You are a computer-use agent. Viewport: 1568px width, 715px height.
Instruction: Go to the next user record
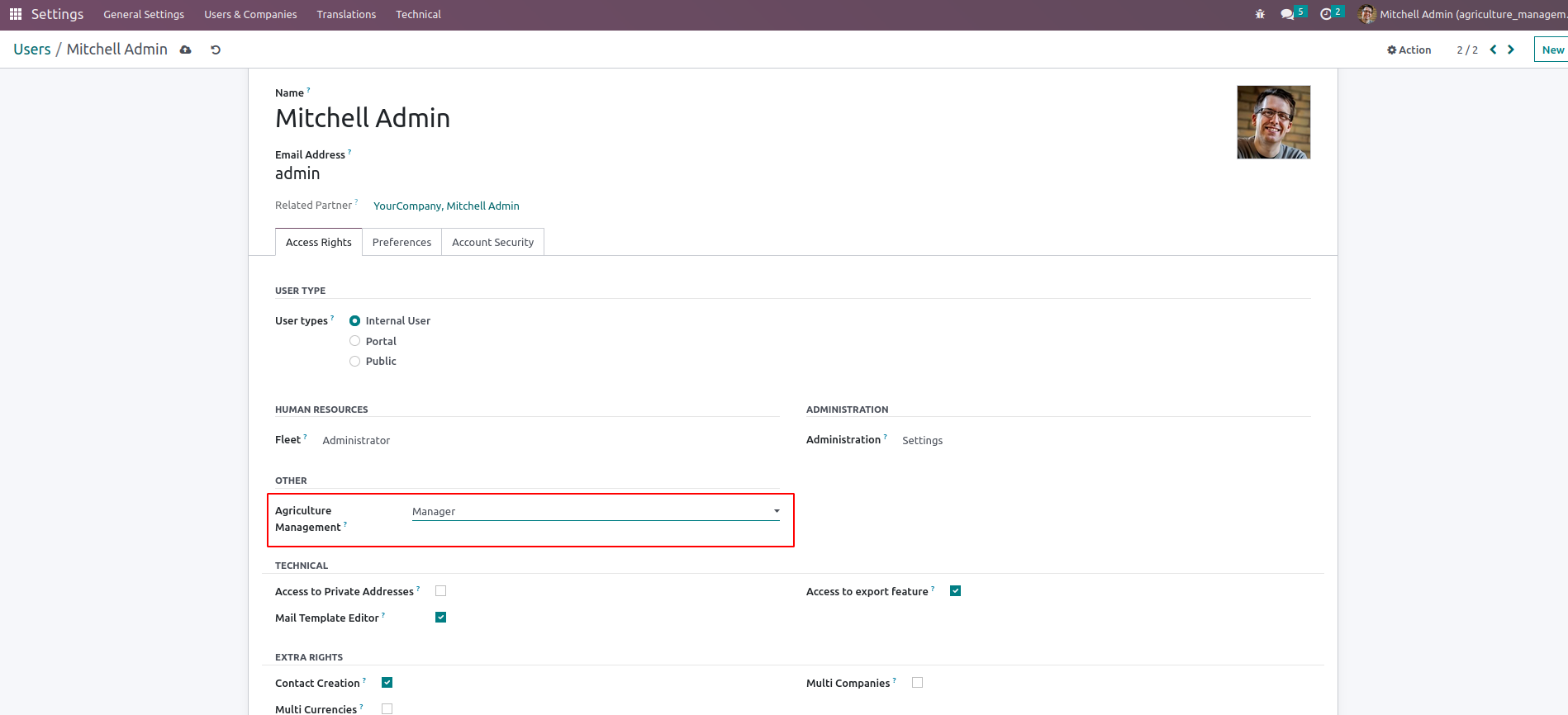coord(1511,50)
